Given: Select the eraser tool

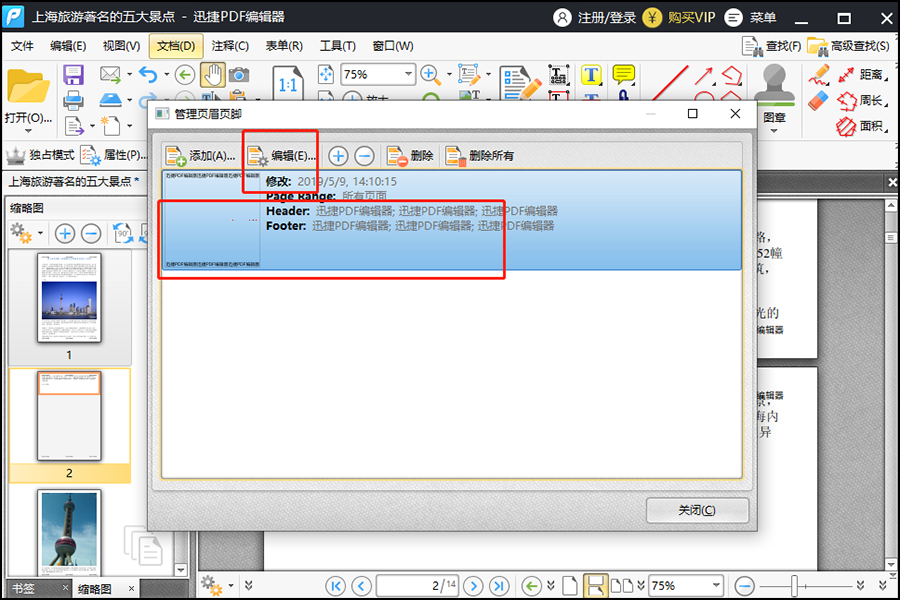Looking at the screenshot, I should 818,100.
